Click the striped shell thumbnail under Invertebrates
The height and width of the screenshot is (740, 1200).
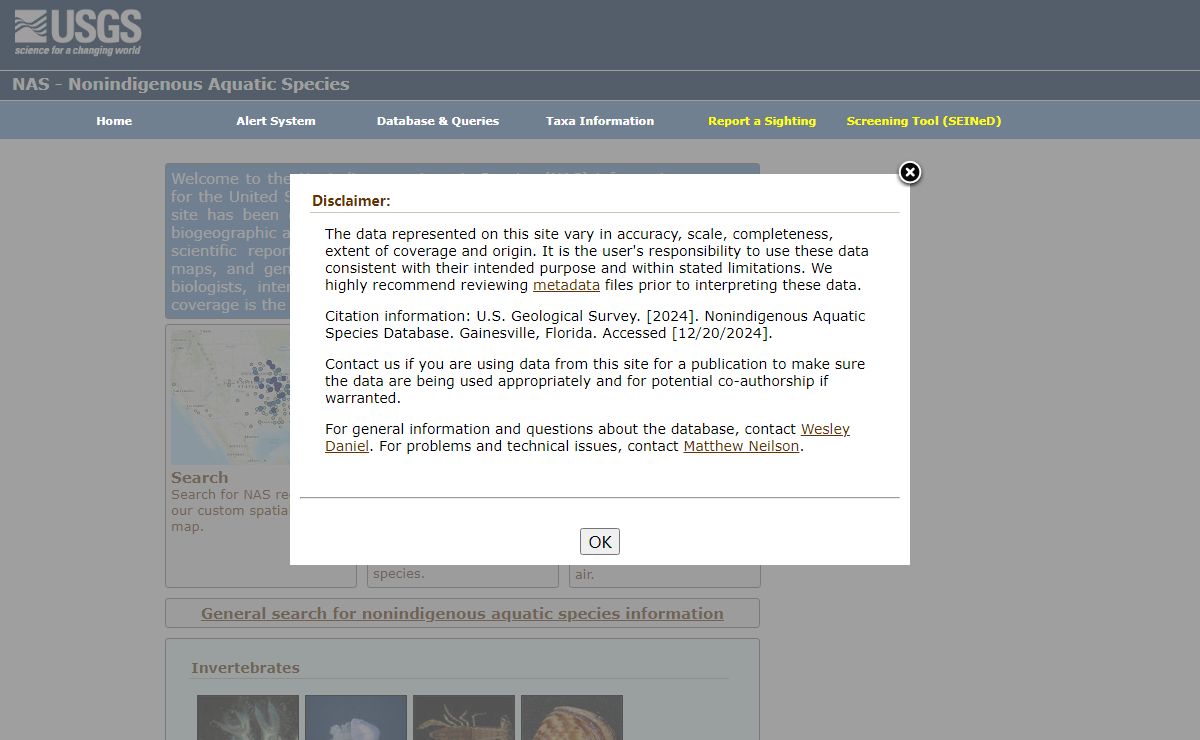(x=572, y=717)
